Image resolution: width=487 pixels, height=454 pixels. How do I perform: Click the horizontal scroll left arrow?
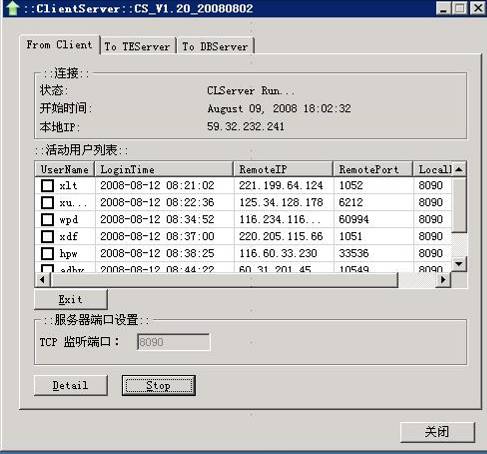pos(42,279)
